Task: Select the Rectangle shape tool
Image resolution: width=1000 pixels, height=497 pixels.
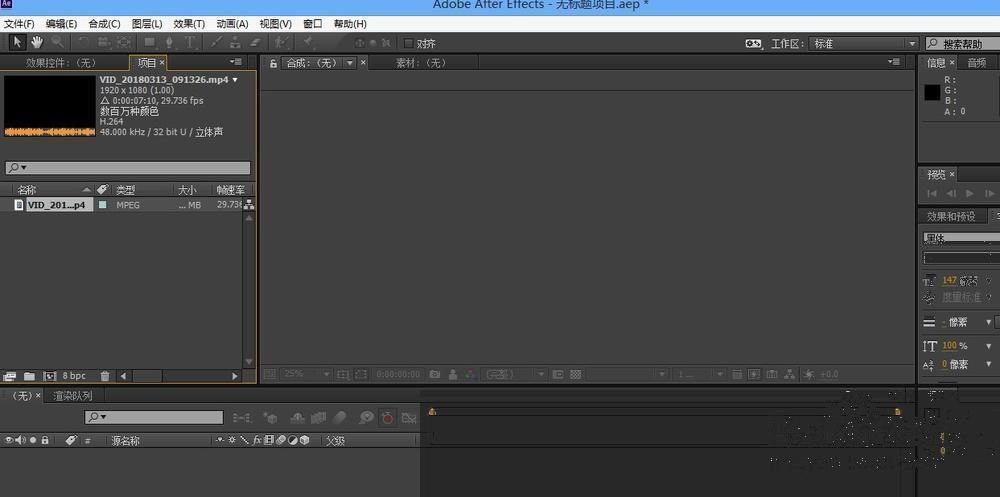Action: [x=149, y=42]
